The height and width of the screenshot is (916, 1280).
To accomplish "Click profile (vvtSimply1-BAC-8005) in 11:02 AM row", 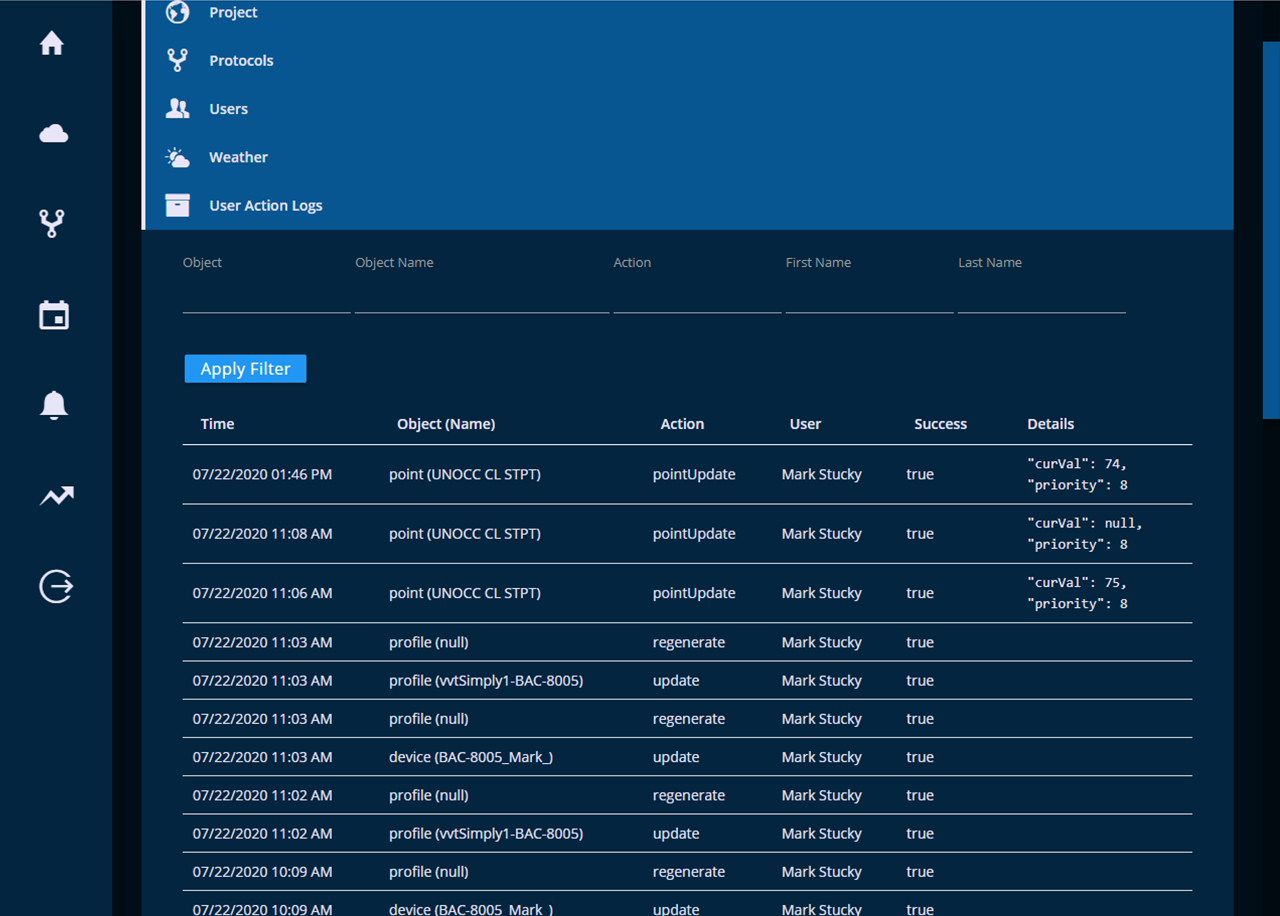I will tap(486, 833).
